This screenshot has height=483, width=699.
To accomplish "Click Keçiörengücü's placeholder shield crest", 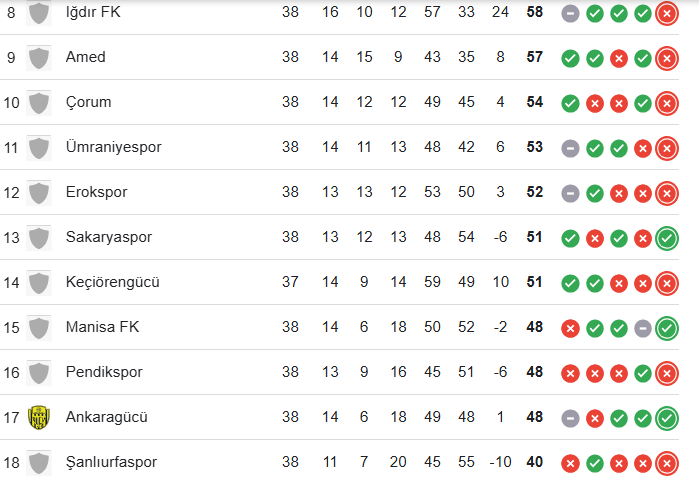I will point(39,283).
